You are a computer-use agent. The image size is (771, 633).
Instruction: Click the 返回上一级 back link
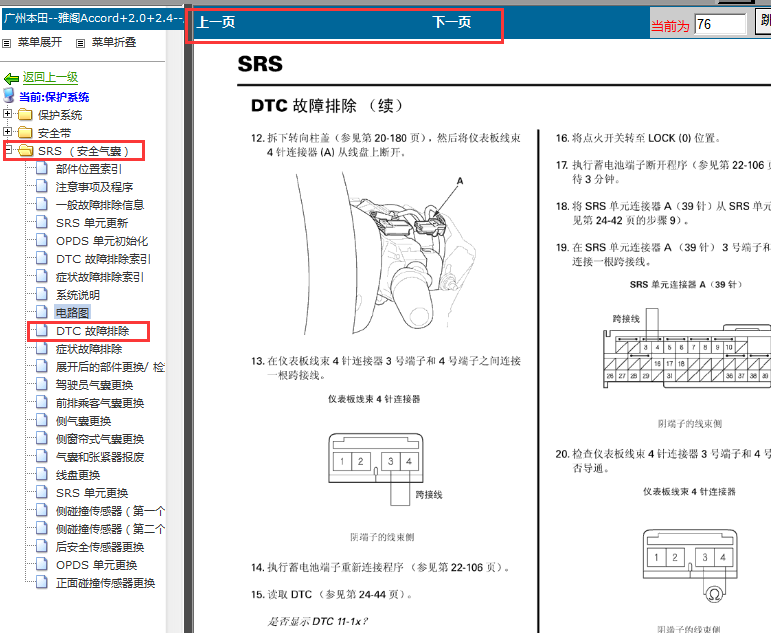tap(50, 77)
